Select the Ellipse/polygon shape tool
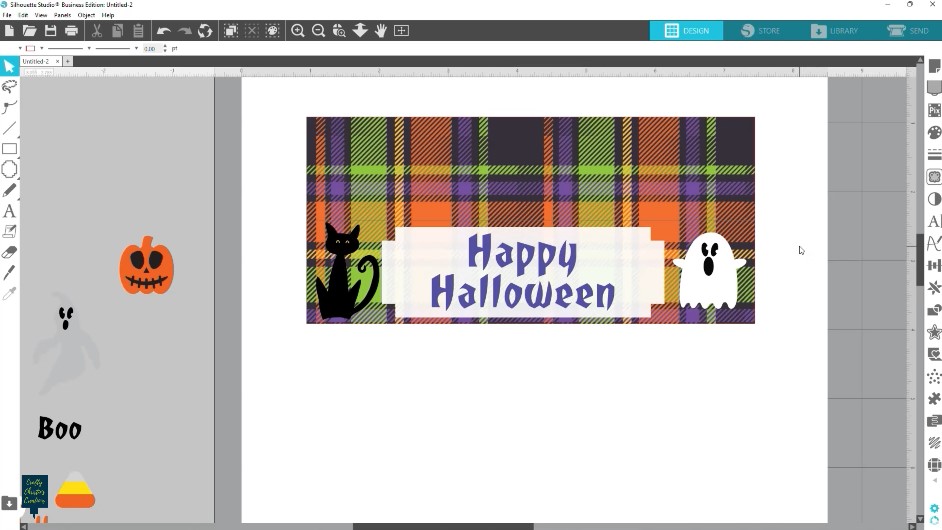Viewport: 942px width, 530px height. coord(9,169)
